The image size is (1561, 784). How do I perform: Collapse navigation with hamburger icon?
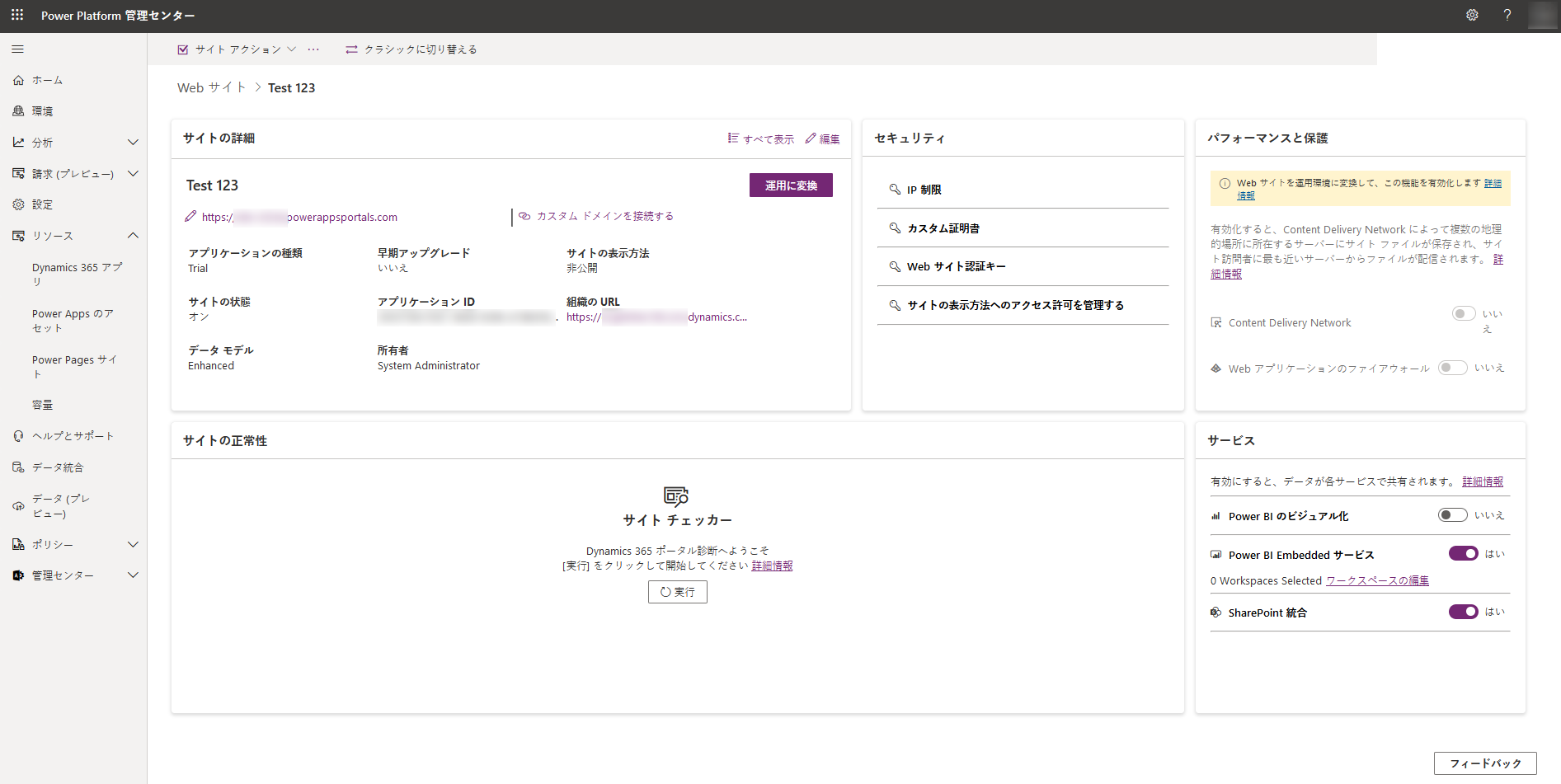(17, 49)
